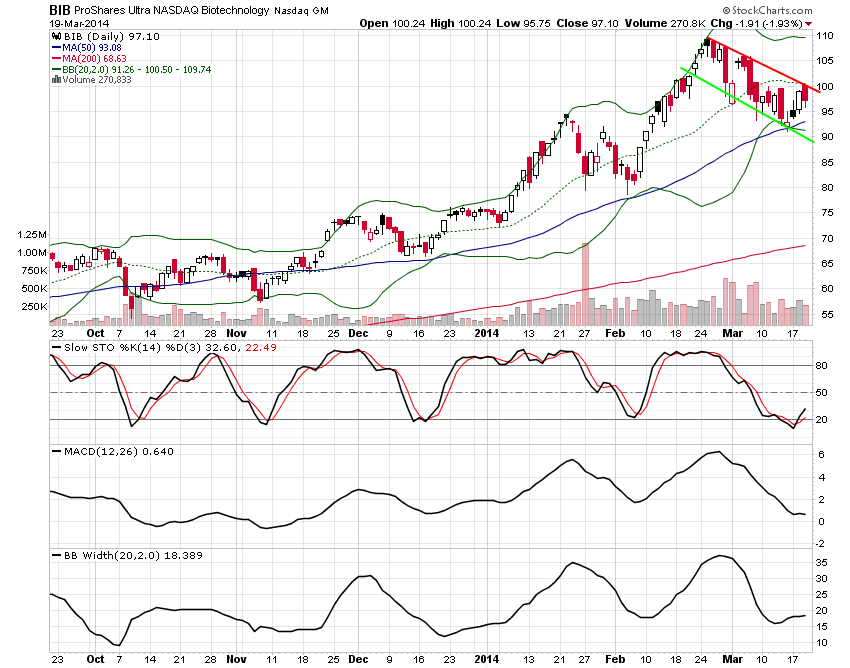Click the candlestick icon beside BIB (Daily)
The width and height of the screenshot is (850, 668).
(56, 36)
